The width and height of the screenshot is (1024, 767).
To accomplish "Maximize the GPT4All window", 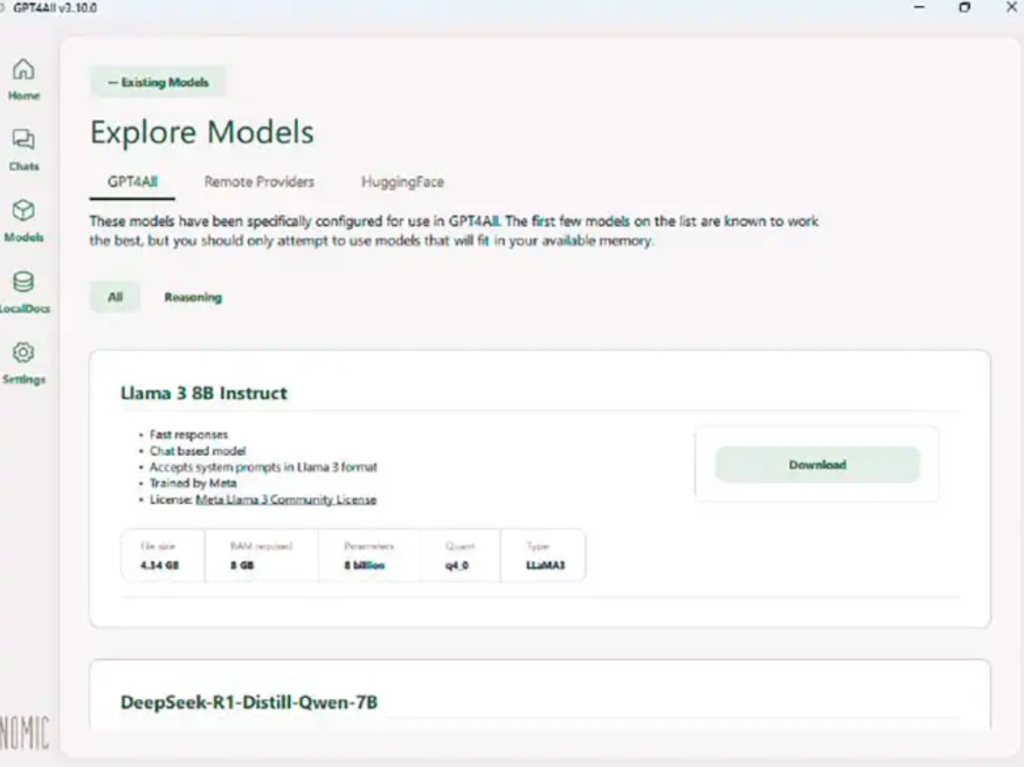I will click(964, 8).
